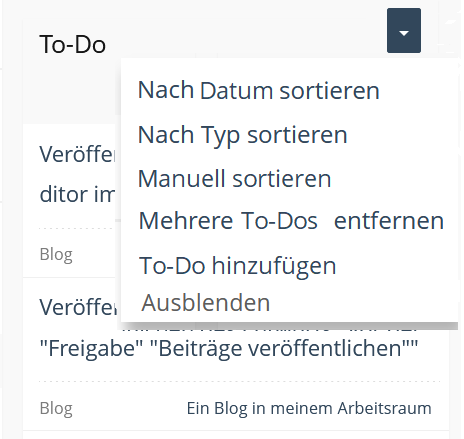The width and height of the screenshot is (464, 439).
Task: Click the "ditor im" to-do text line
Action: (x=77, y=194)
